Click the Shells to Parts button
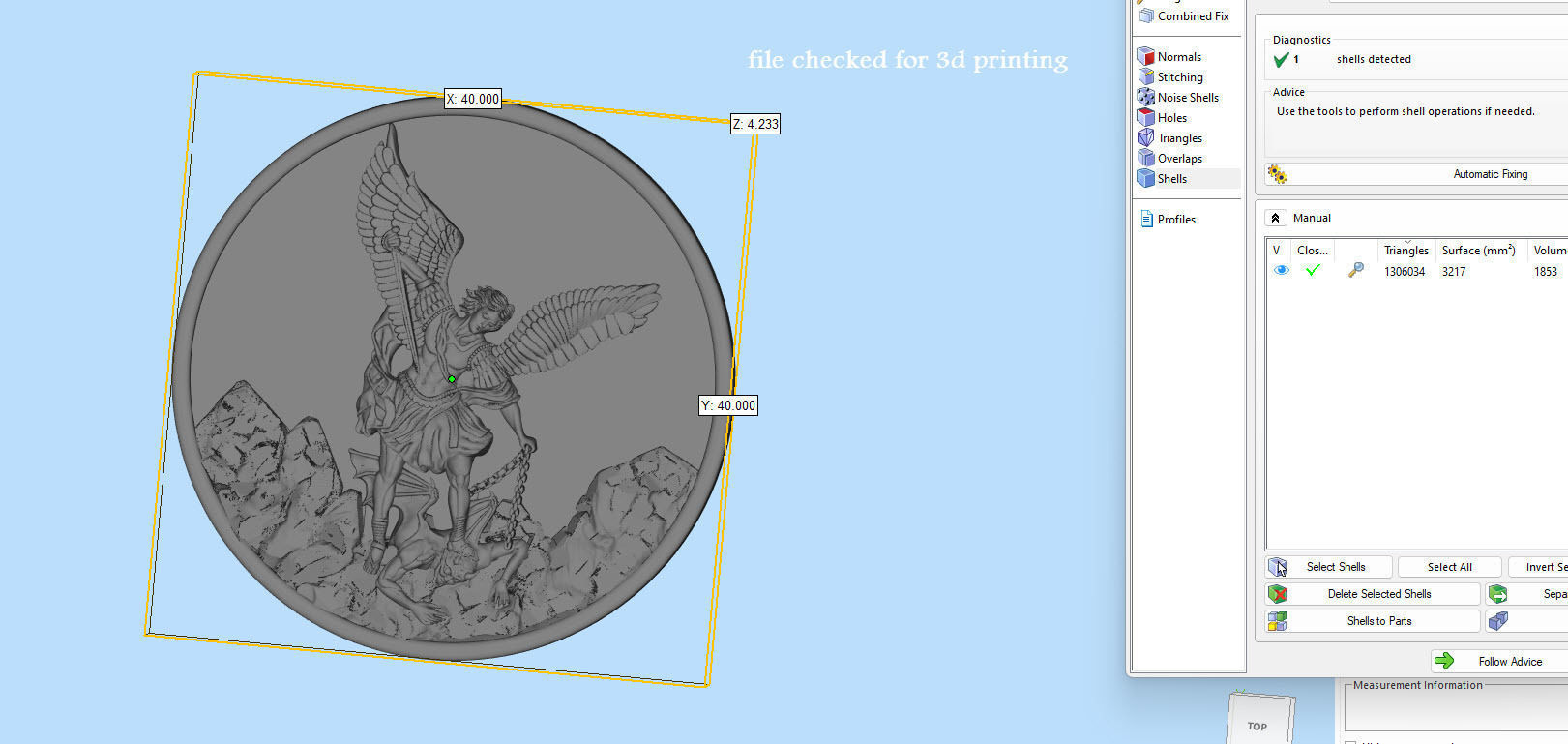This screenshot has width=1568, height=744. [x=1374, y=621]
